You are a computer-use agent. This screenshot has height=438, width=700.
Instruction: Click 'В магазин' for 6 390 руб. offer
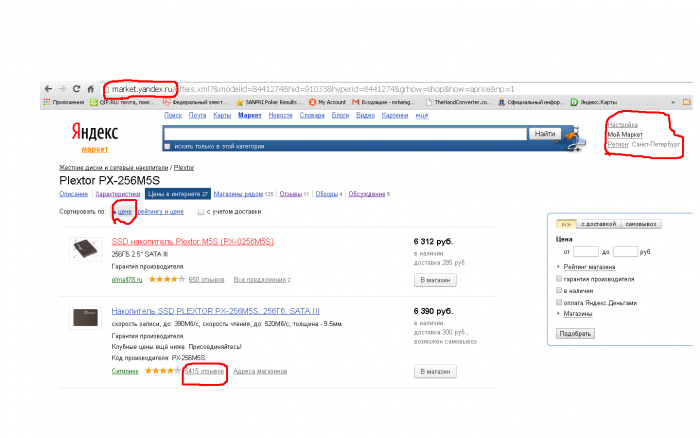point(435,371)
